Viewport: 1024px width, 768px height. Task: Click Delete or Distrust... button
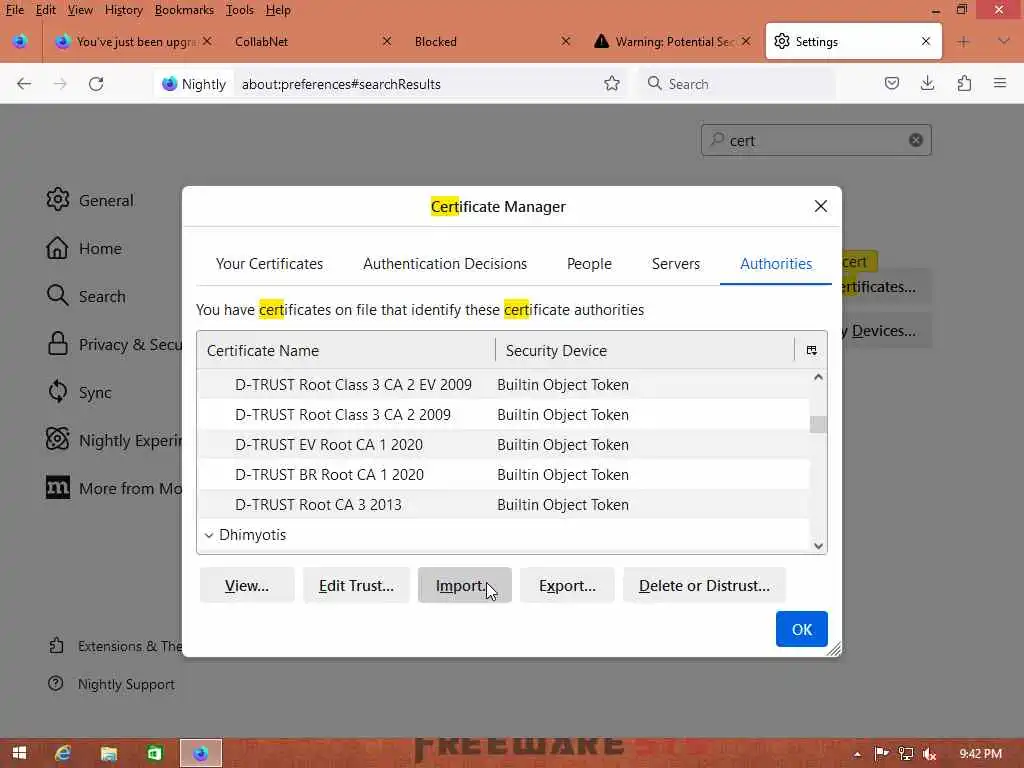[704, 585]
